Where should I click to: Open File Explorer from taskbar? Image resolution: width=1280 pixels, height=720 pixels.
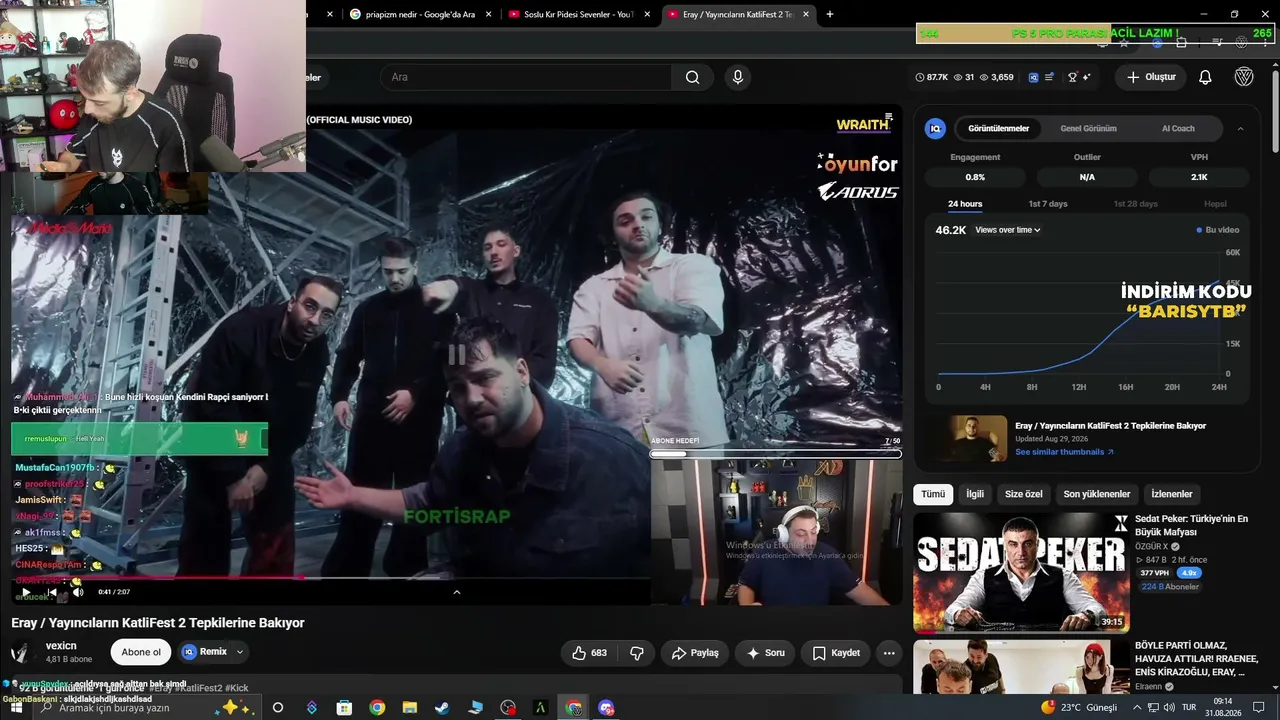[410, 708]
